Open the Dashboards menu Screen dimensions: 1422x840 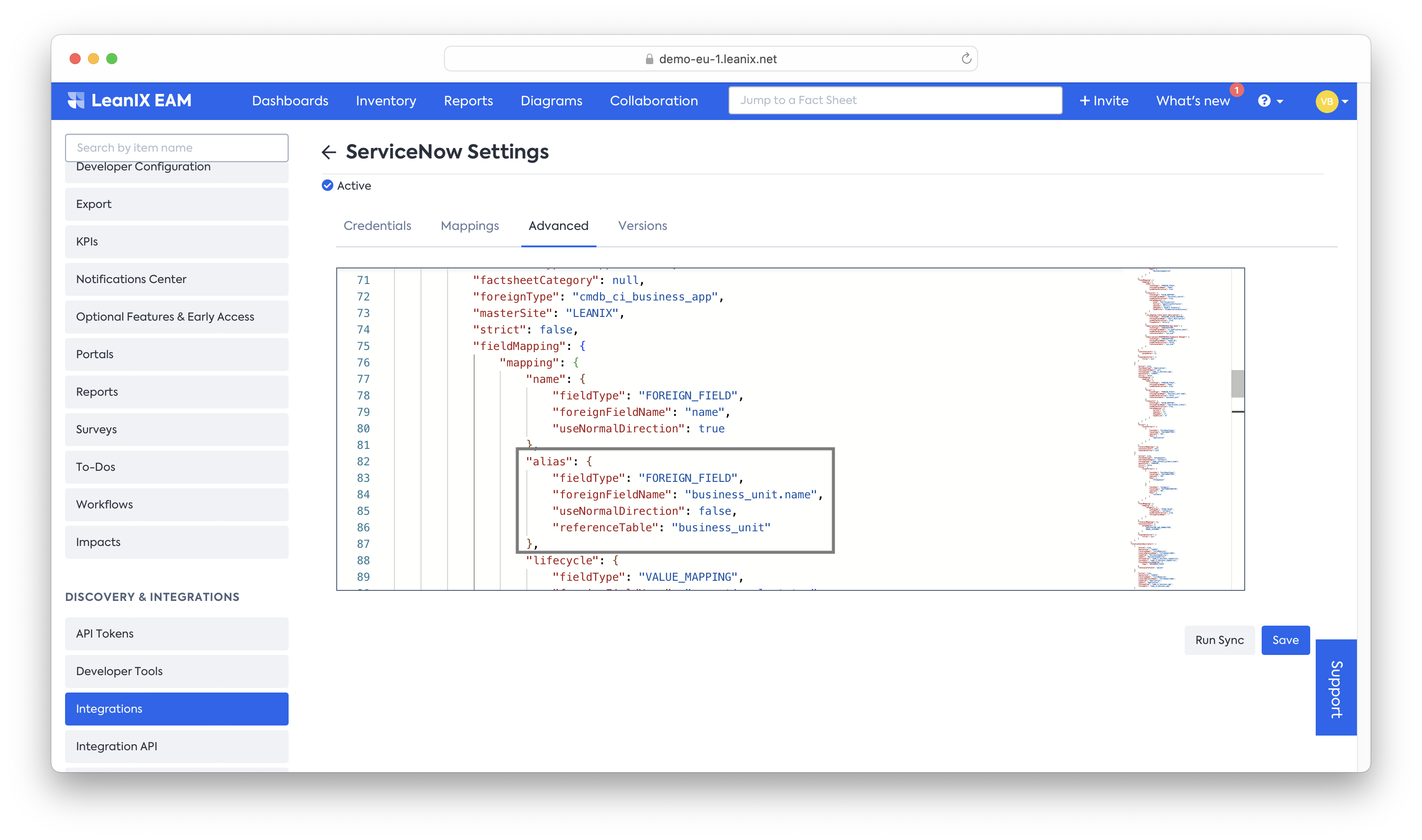click(x=290, y=101)
